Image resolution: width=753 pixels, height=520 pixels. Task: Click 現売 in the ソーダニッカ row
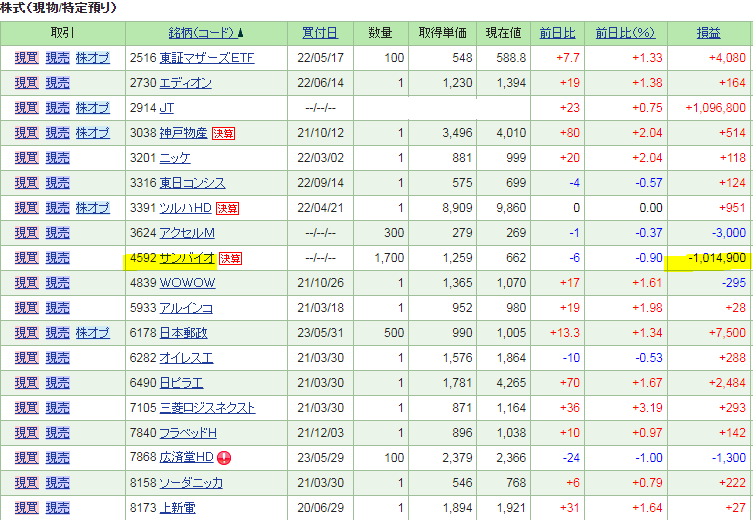coord(58,483)
